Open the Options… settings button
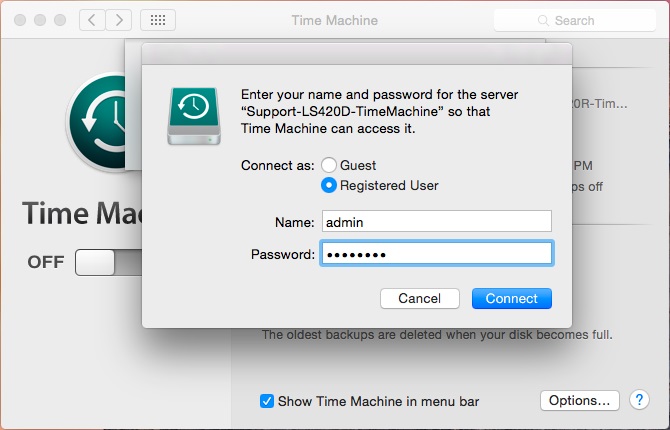This screenshot has height=430, width=670. (x=579, y=401)
